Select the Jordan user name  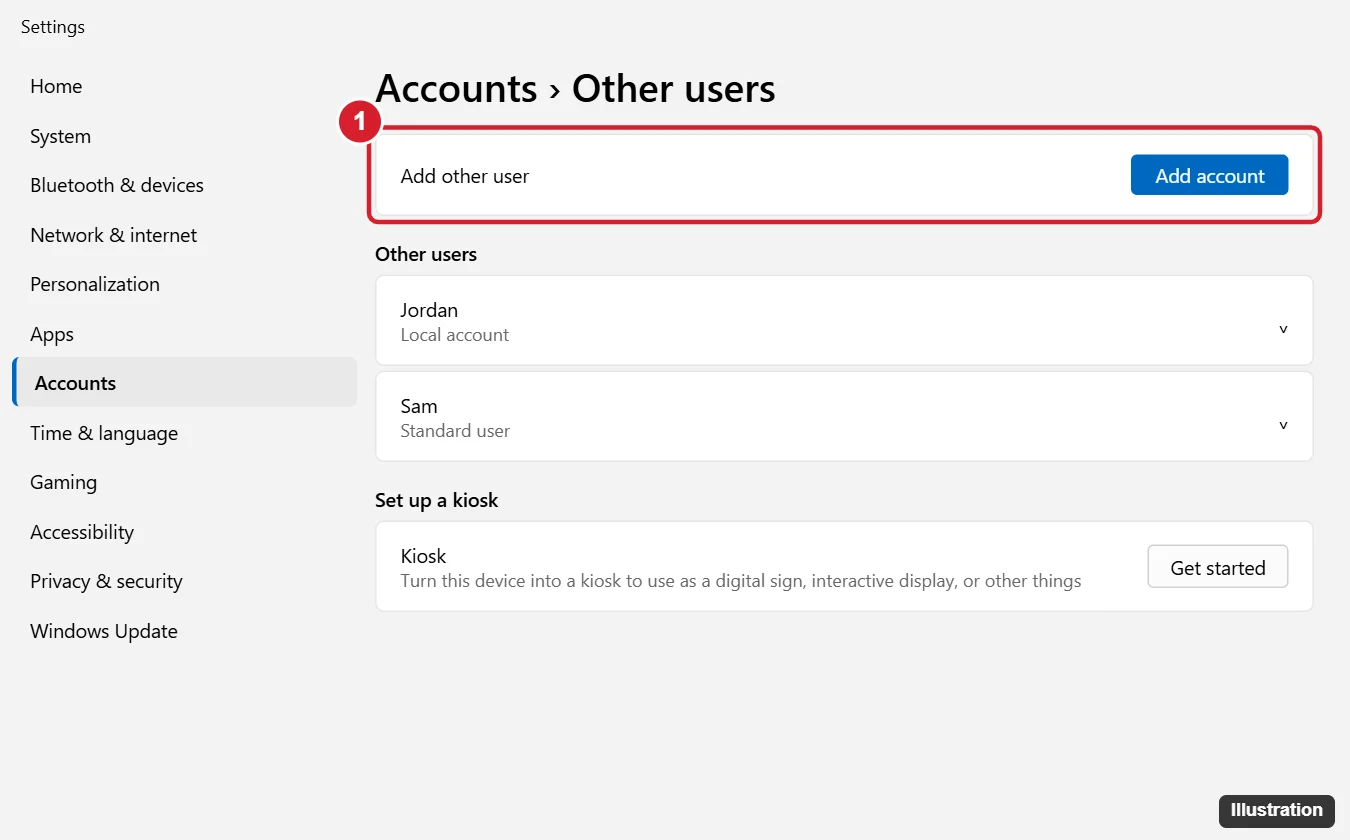(429, 310)
